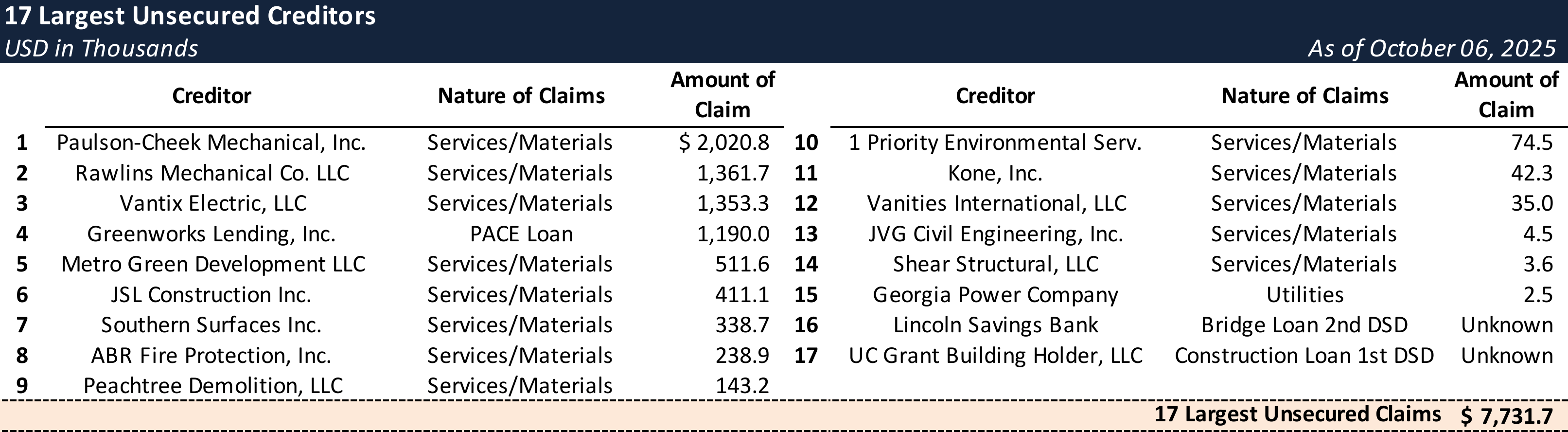The height and width of the screenshot is (432, 1568).
Task: Select the Rawlins Mechanical Co. LLC cell
Action: [x=212, y=173]
